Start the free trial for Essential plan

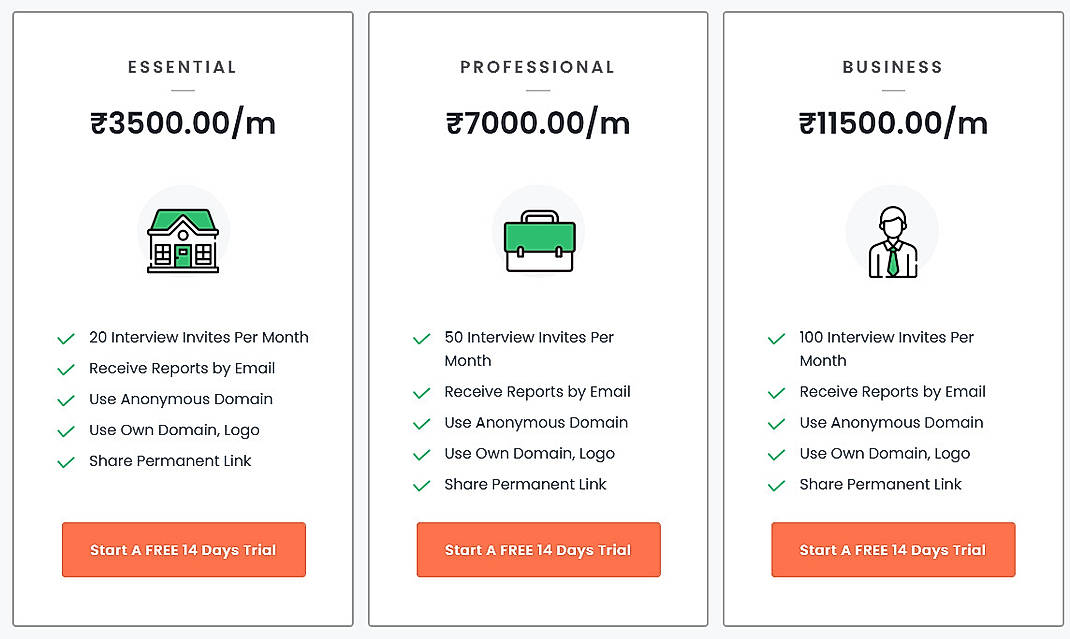183,549
